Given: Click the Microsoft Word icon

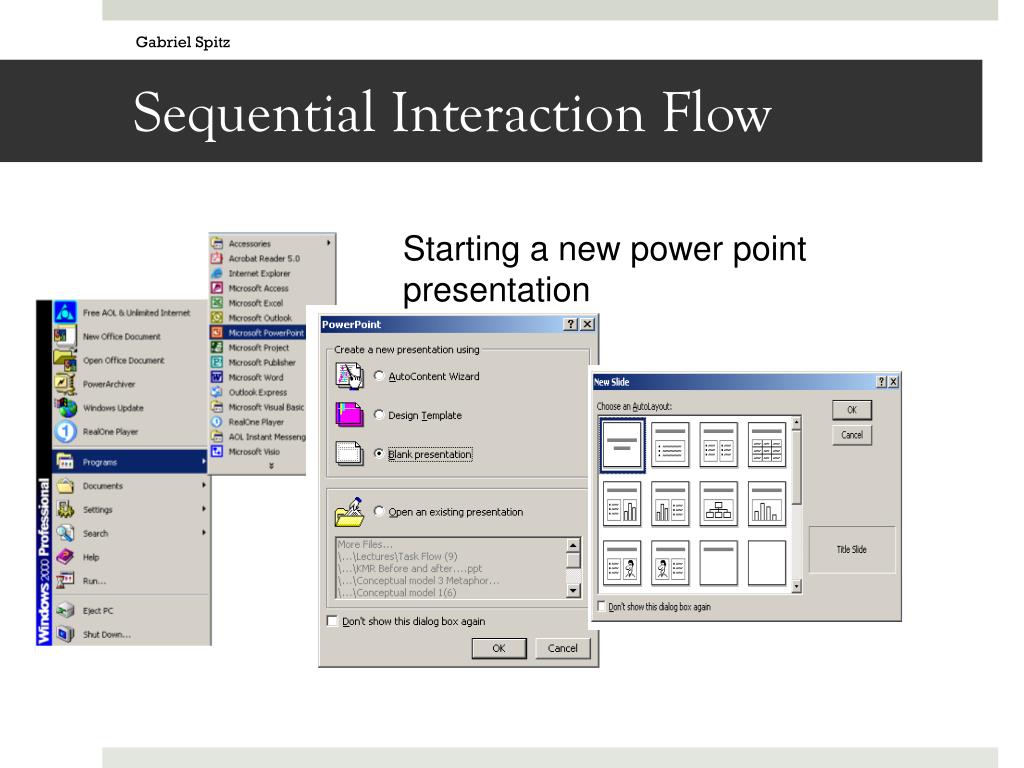Looking at the screenshot, I should tap(217, 377).
